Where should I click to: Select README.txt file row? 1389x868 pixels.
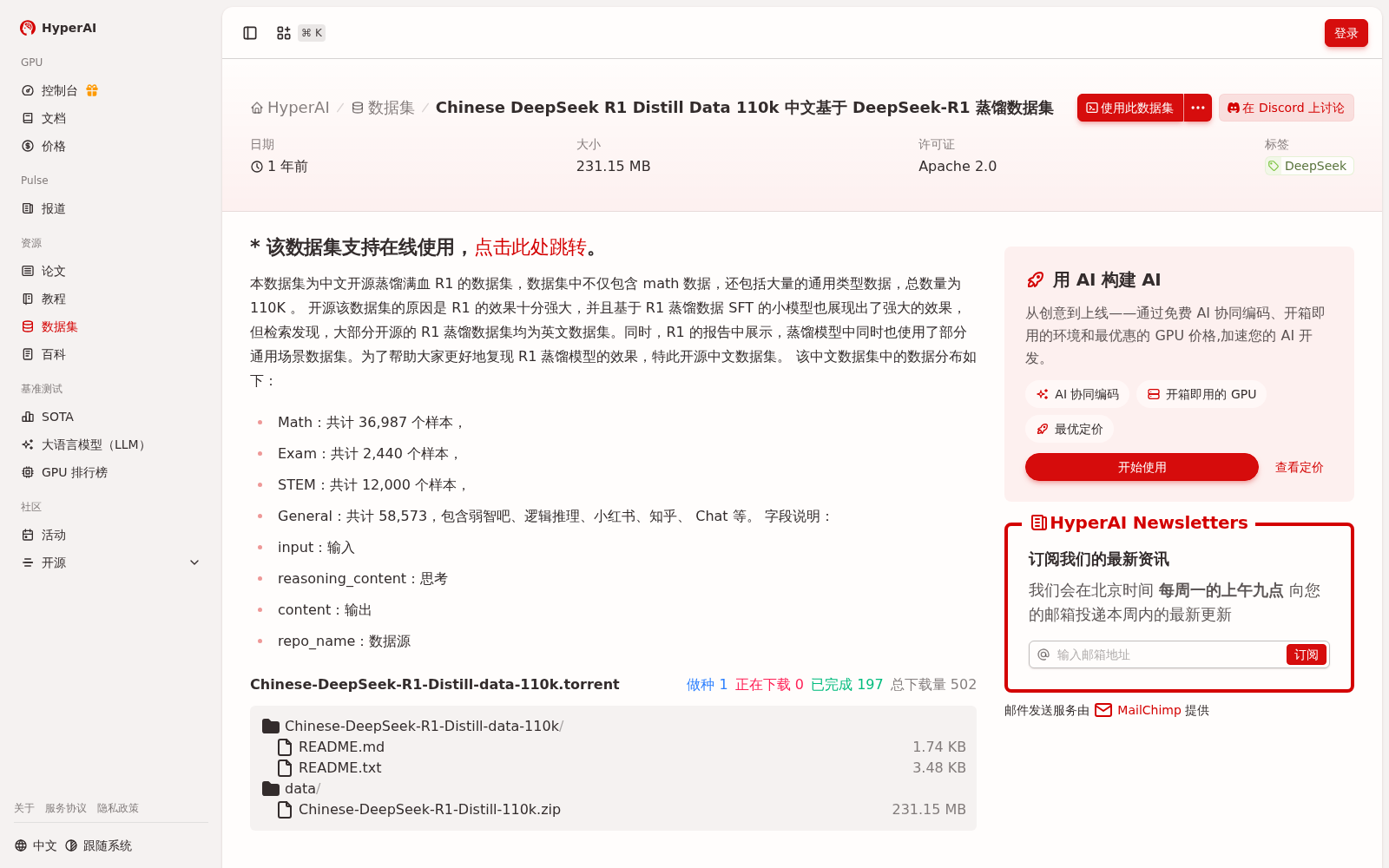613,767
